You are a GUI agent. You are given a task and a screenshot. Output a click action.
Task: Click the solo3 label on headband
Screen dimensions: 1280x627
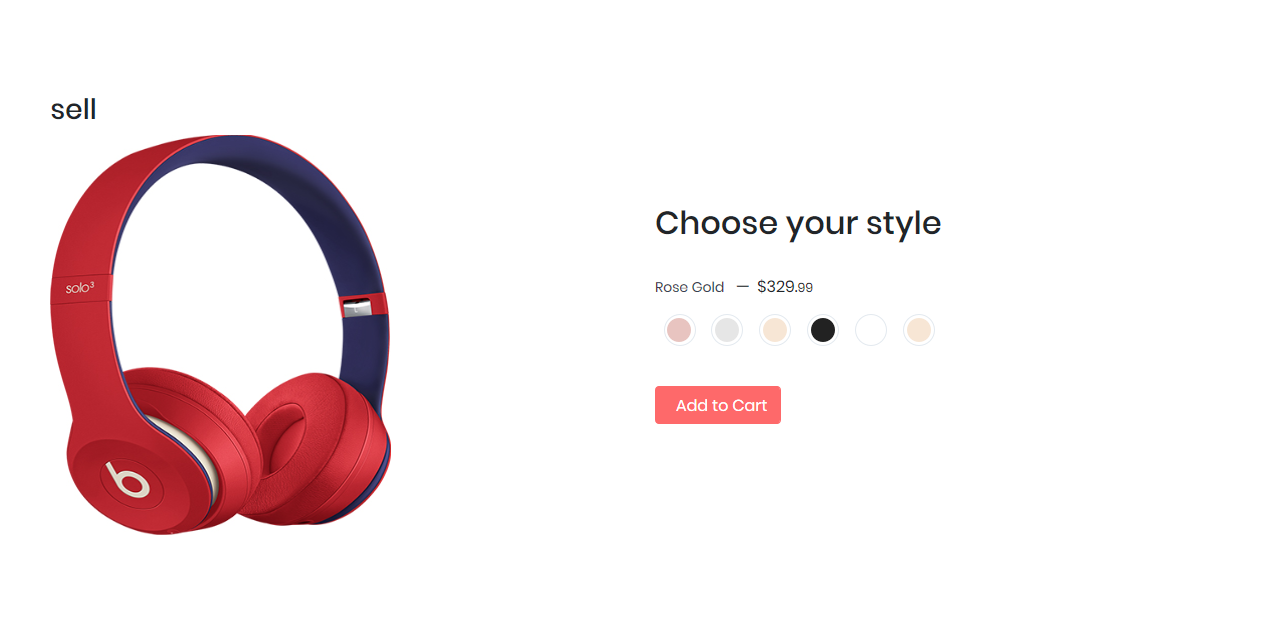pos(80,288)
